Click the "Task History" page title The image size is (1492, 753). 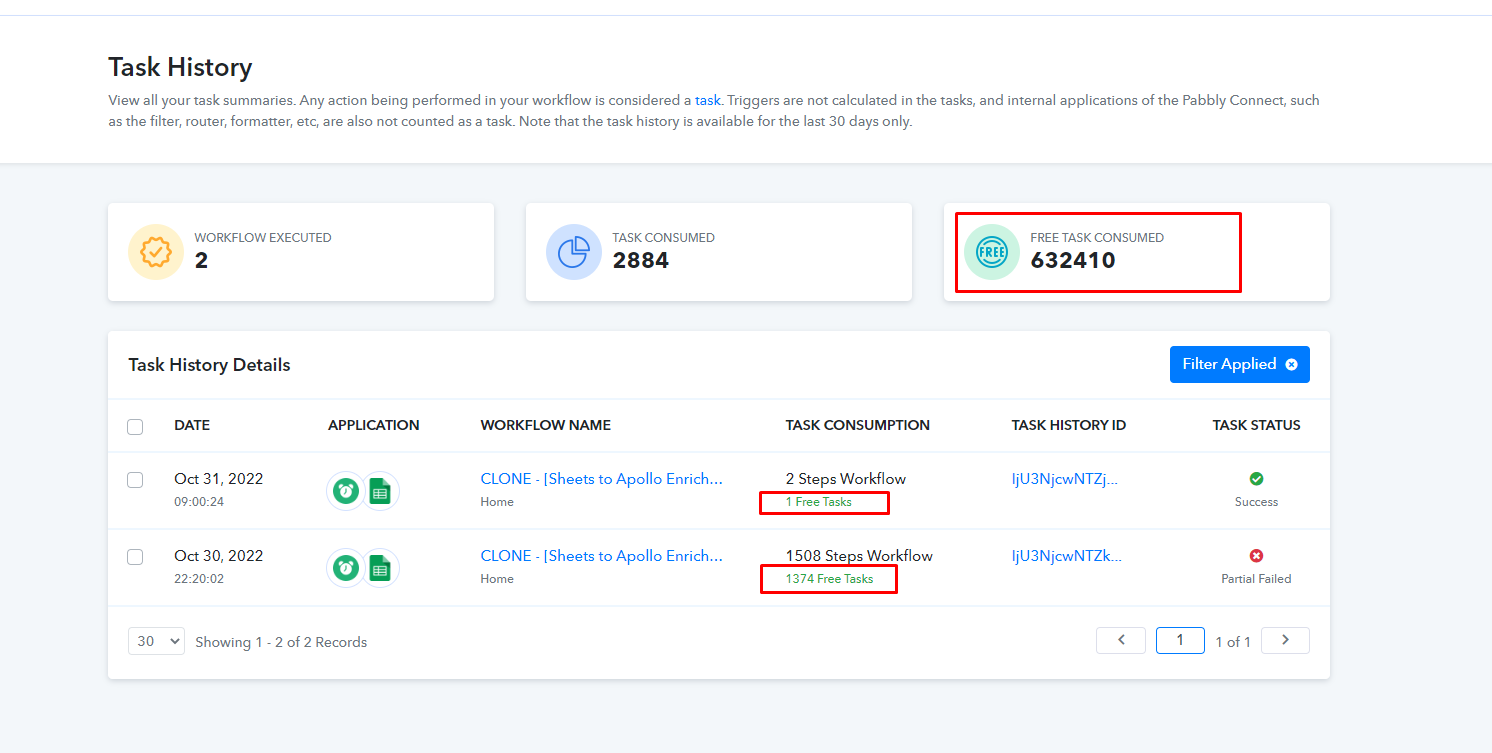pyautogui.click(x=180, y=67)
